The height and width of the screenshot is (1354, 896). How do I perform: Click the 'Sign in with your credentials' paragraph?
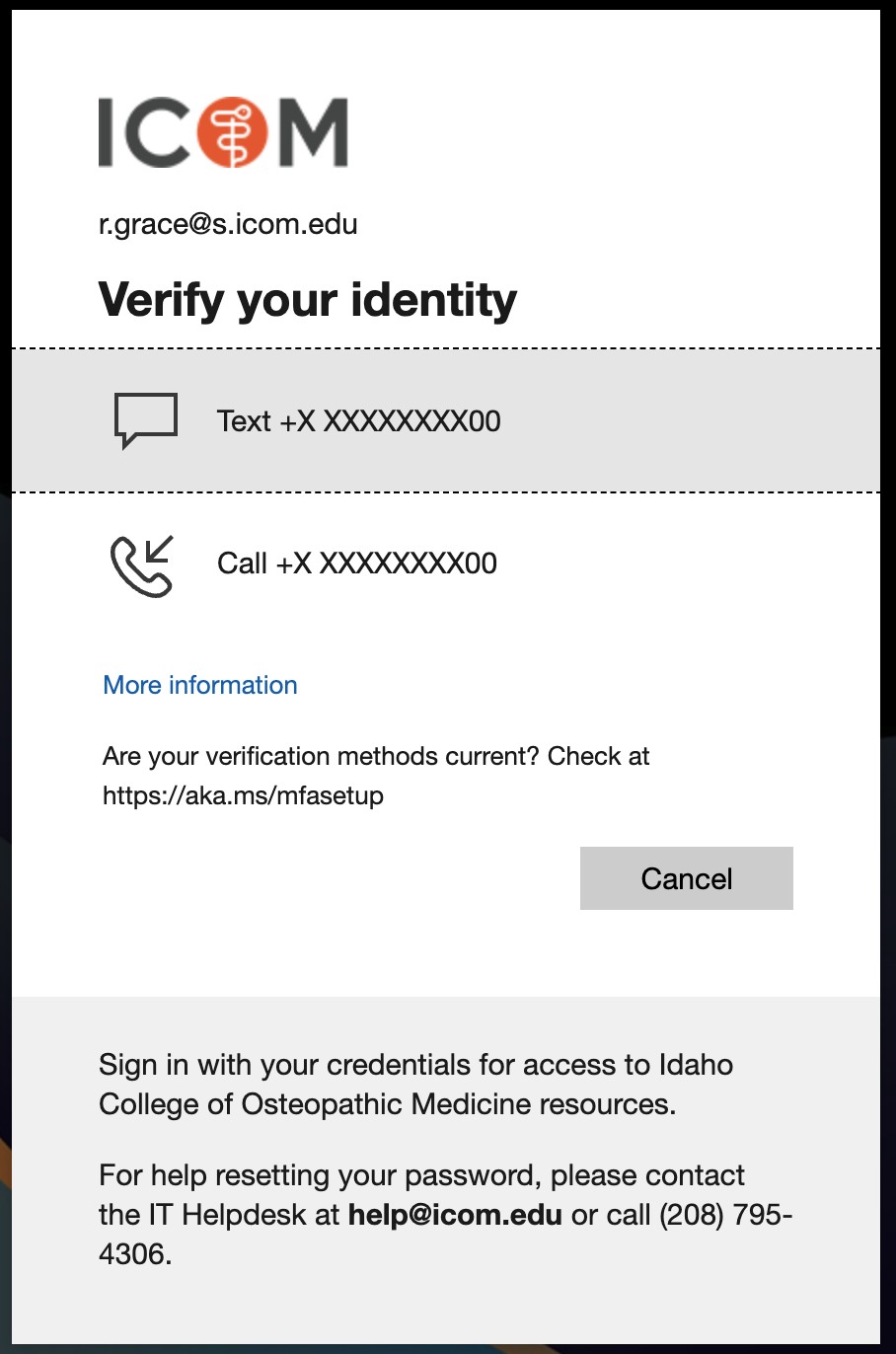[x=416, y=1084]
